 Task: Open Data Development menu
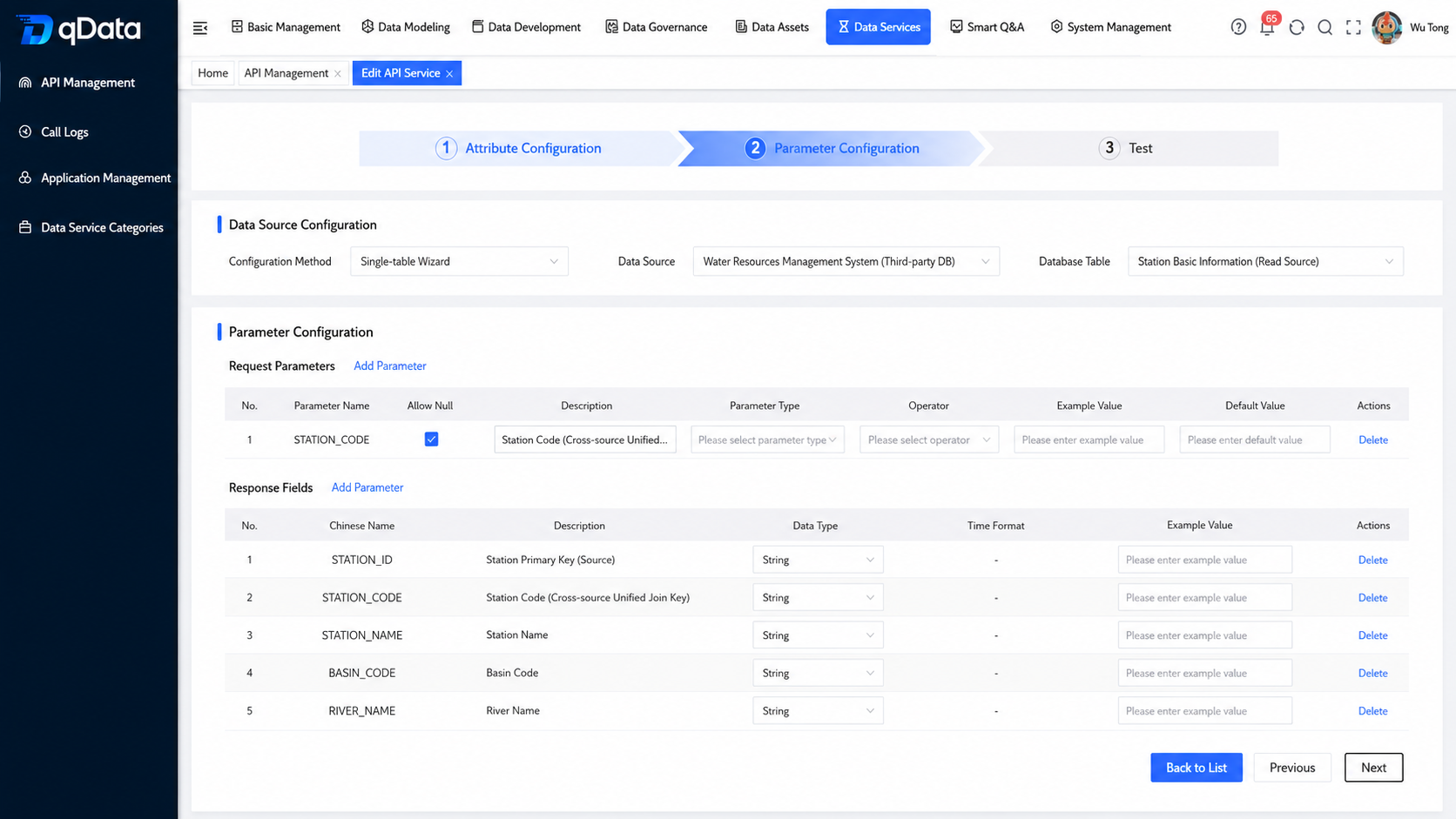[526, 27]
